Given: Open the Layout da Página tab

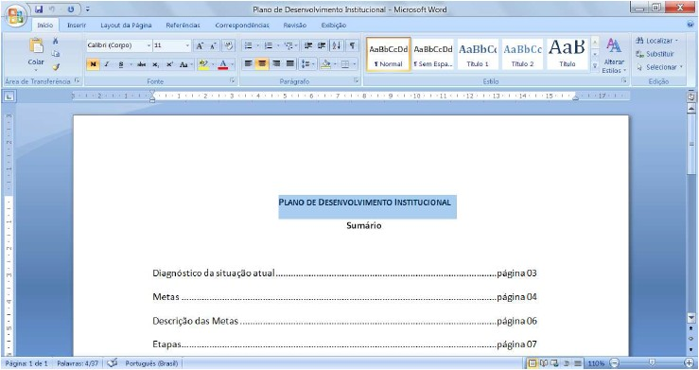Looking at the screenshot, I should pyautogui.click(x=126, y=25).
